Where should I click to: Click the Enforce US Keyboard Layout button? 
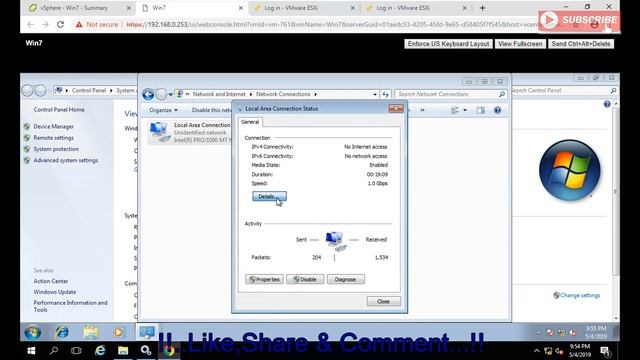(x=448, y=44)
